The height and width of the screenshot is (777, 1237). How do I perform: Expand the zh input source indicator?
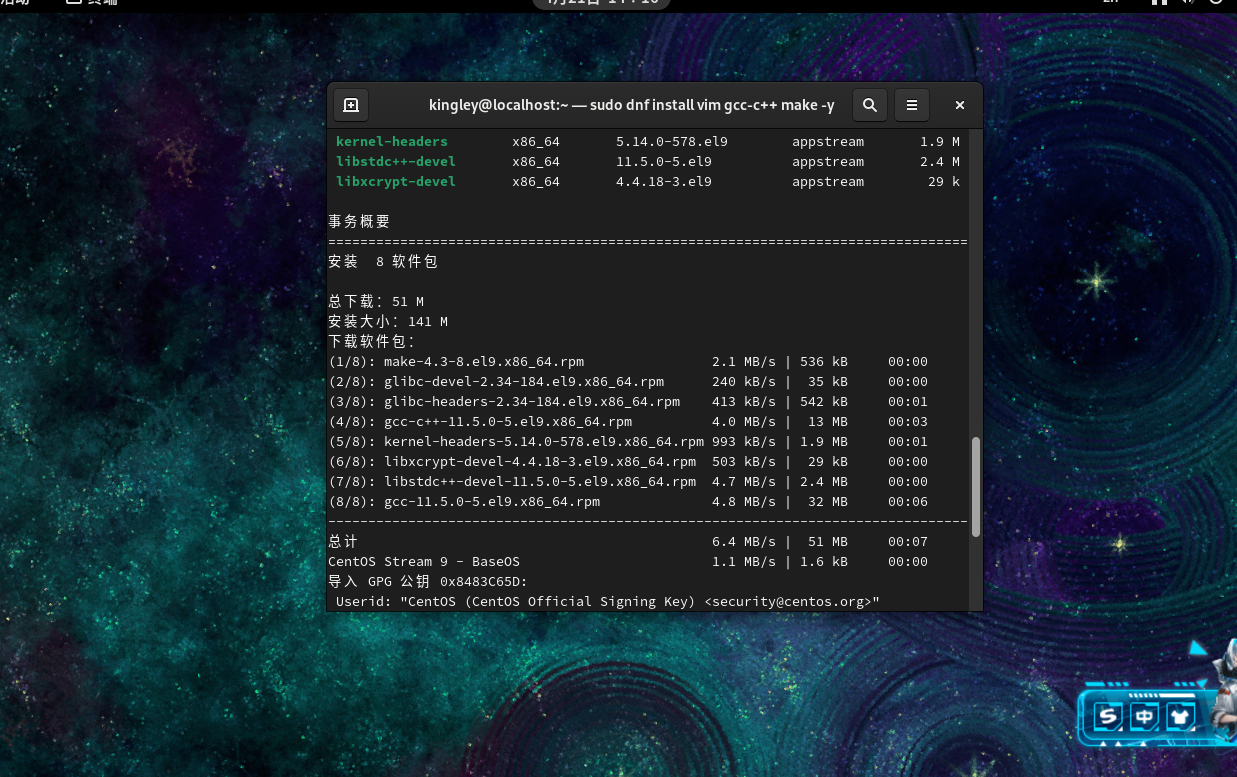pos(1111,2)
